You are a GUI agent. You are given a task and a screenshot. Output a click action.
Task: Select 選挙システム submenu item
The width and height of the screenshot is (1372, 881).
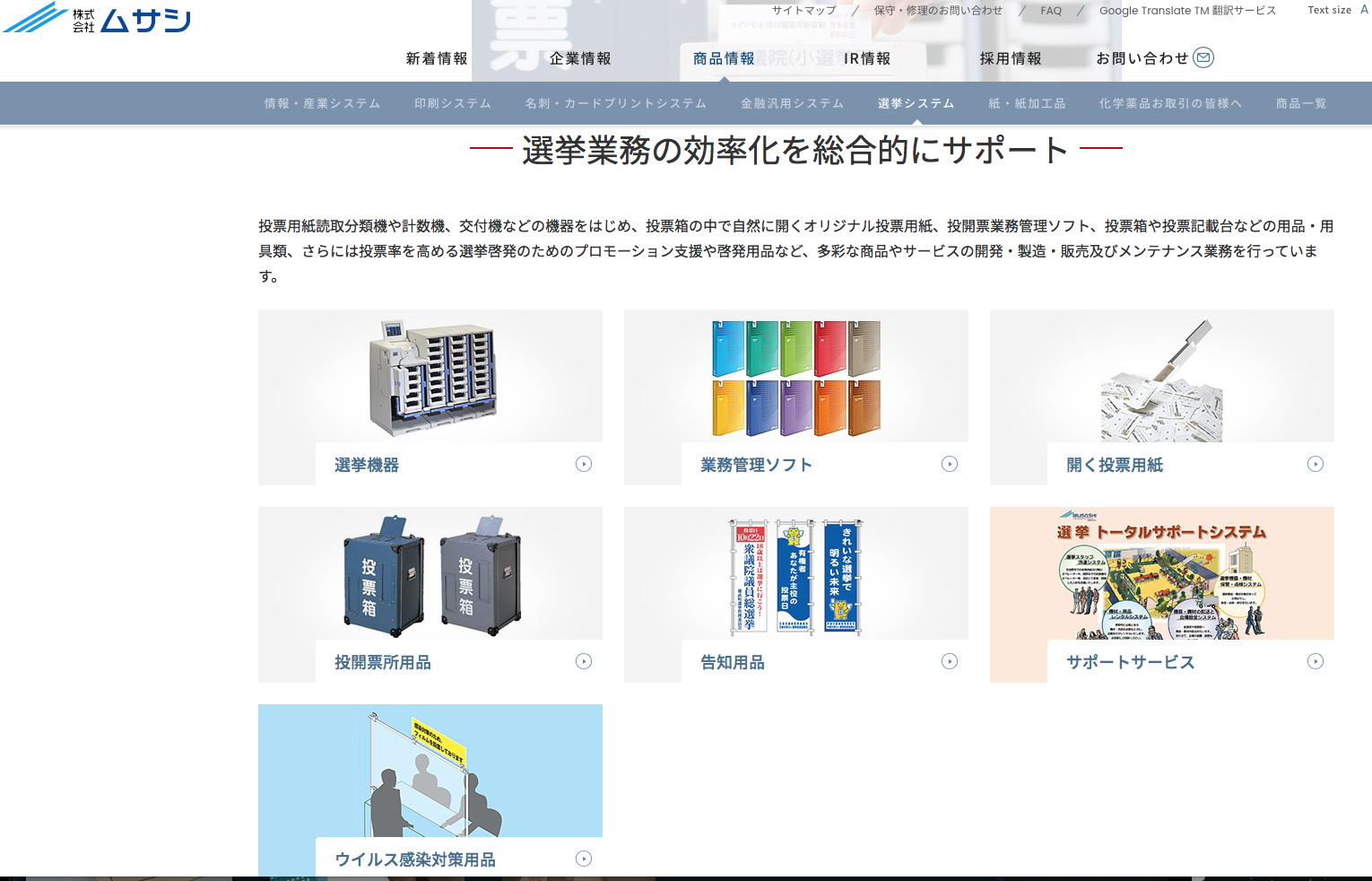tap(916, 103)
